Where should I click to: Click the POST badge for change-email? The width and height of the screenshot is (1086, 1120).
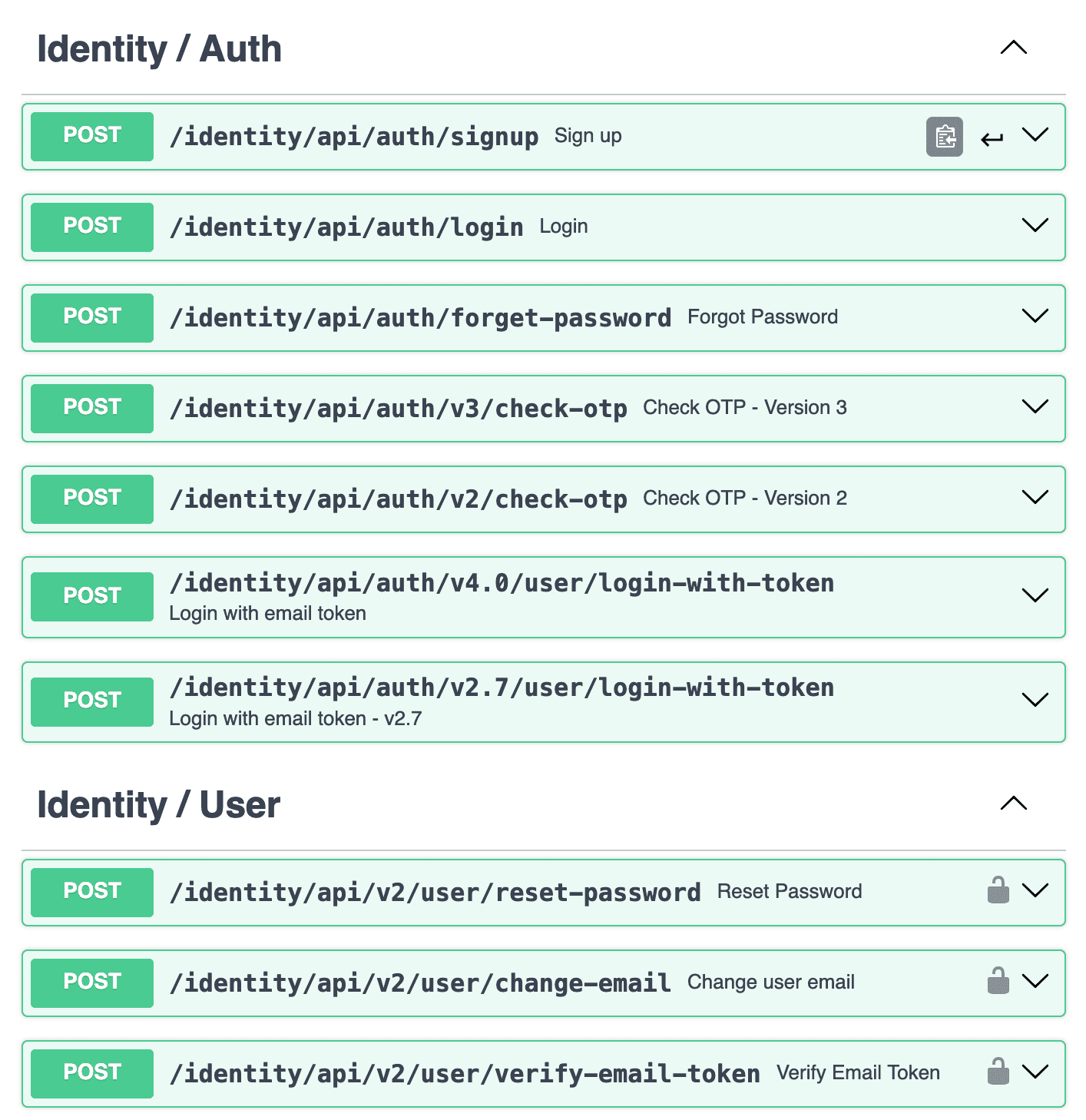tap(92, 982)
